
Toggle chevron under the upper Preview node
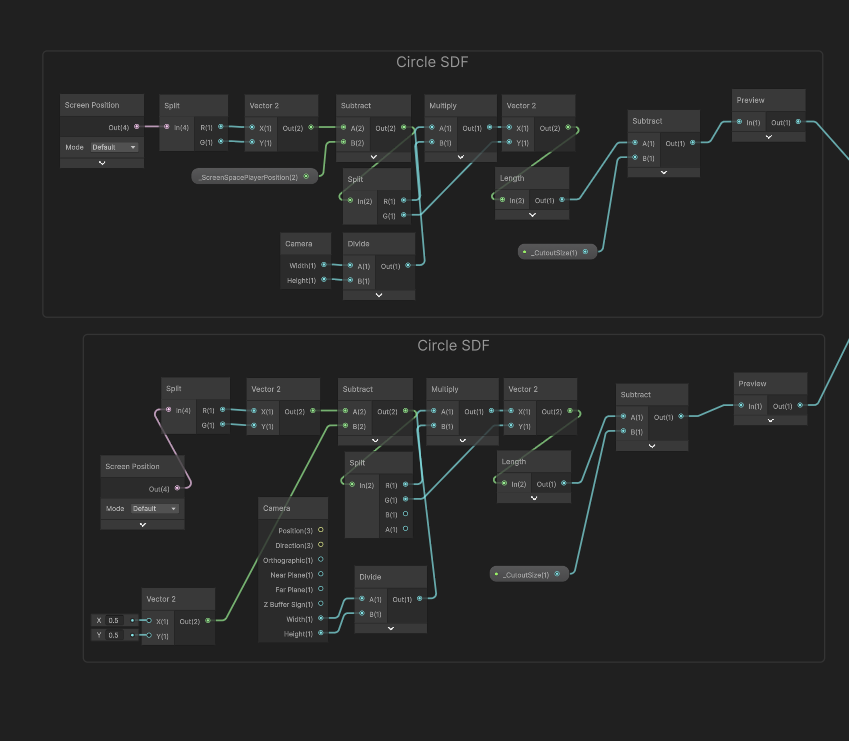point(768,136)
